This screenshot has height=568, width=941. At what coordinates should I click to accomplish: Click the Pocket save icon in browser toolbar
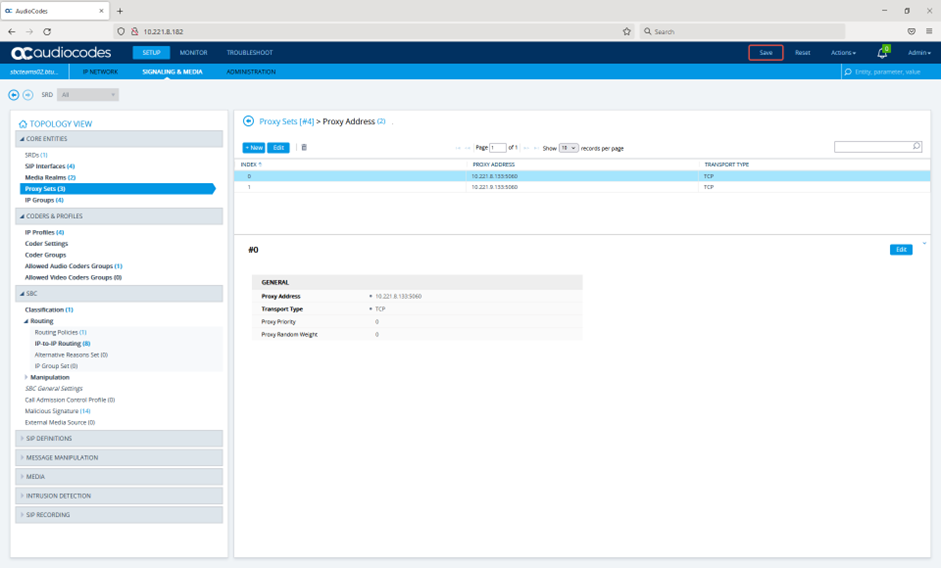coord(912,31)
